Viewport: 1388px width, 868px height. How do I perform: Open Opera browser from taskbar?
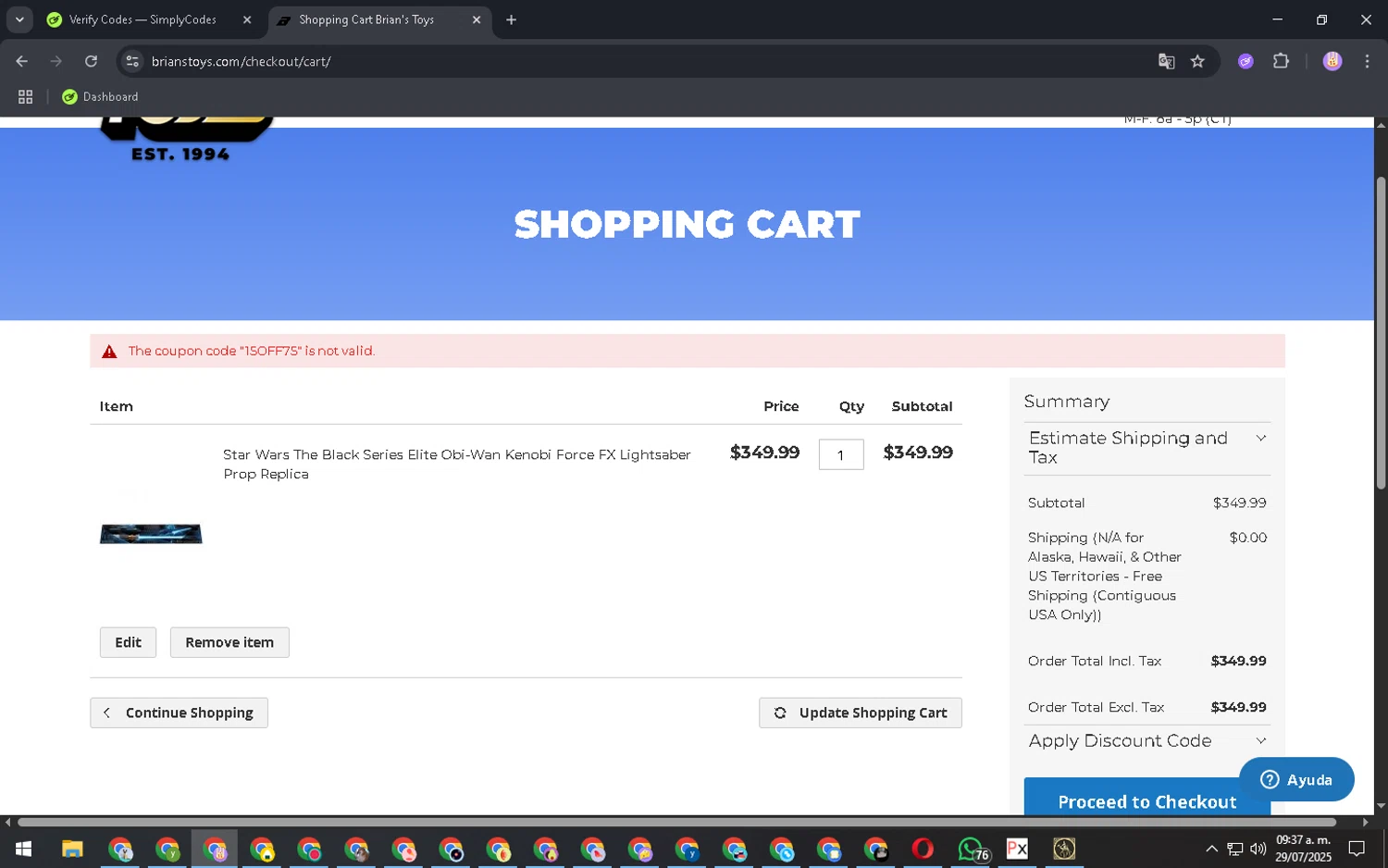(923, 849)
